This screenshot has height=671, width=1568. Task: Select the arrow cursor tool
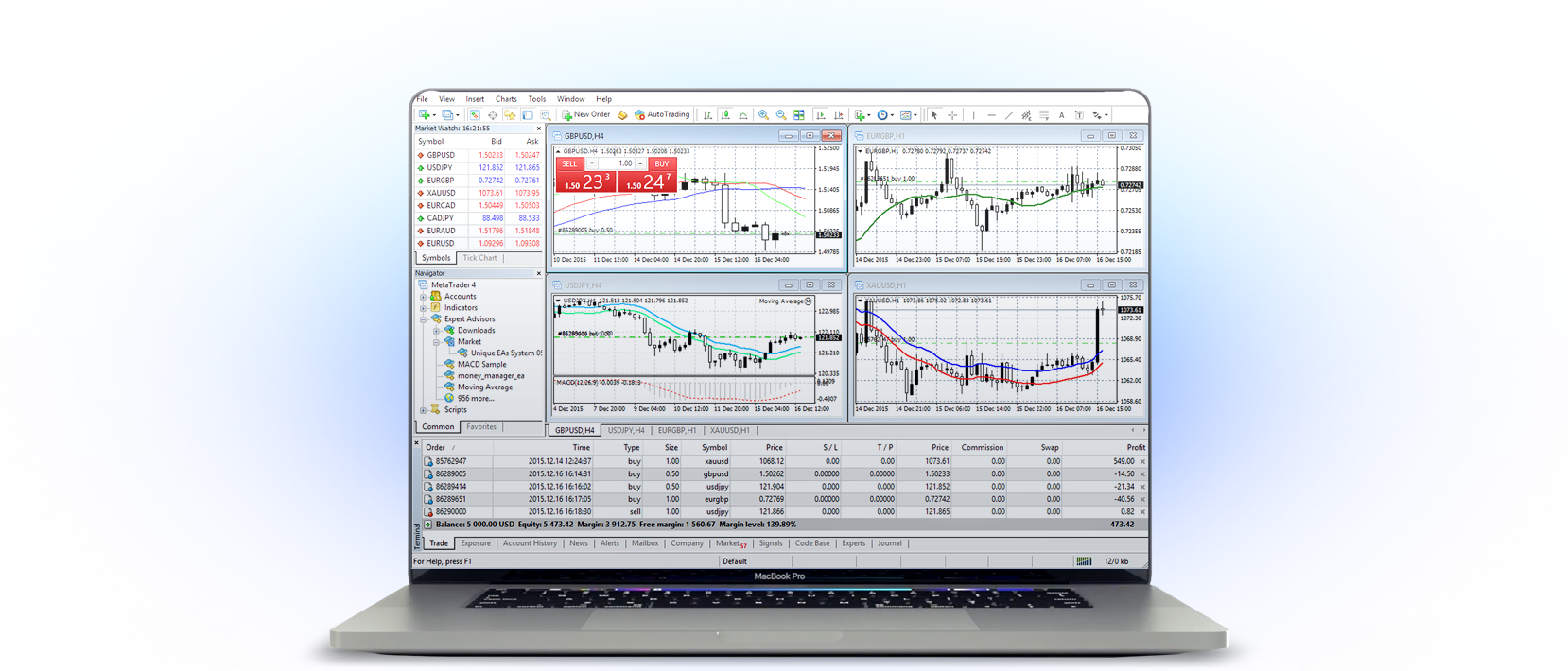[x=934, y=115]
